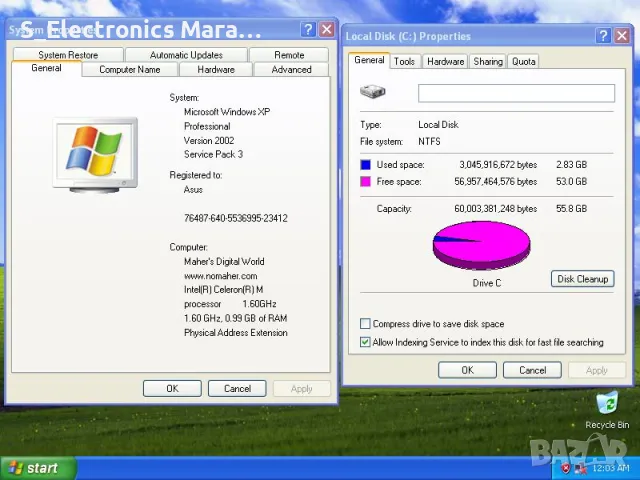Go to the Quota tab
This screenshot has width=640, height=480.
point(523,62)
